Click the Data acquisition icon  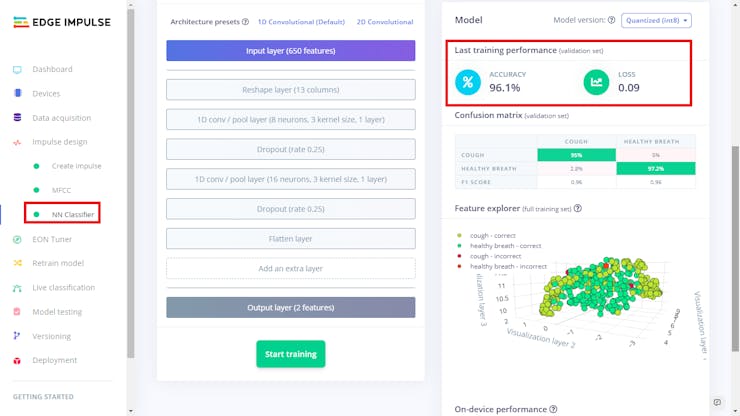click(17, 117)
